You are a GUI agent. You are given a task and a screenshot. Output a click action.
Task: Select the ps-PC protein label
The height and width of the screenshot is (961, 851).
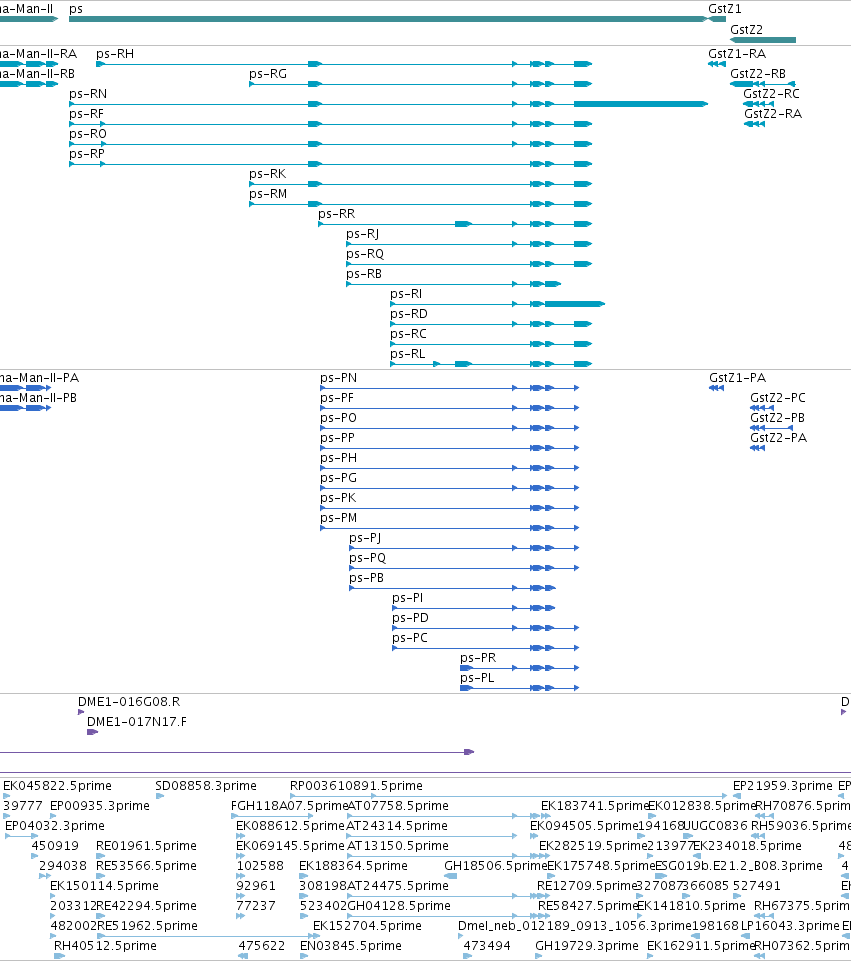tap(410, 639)
